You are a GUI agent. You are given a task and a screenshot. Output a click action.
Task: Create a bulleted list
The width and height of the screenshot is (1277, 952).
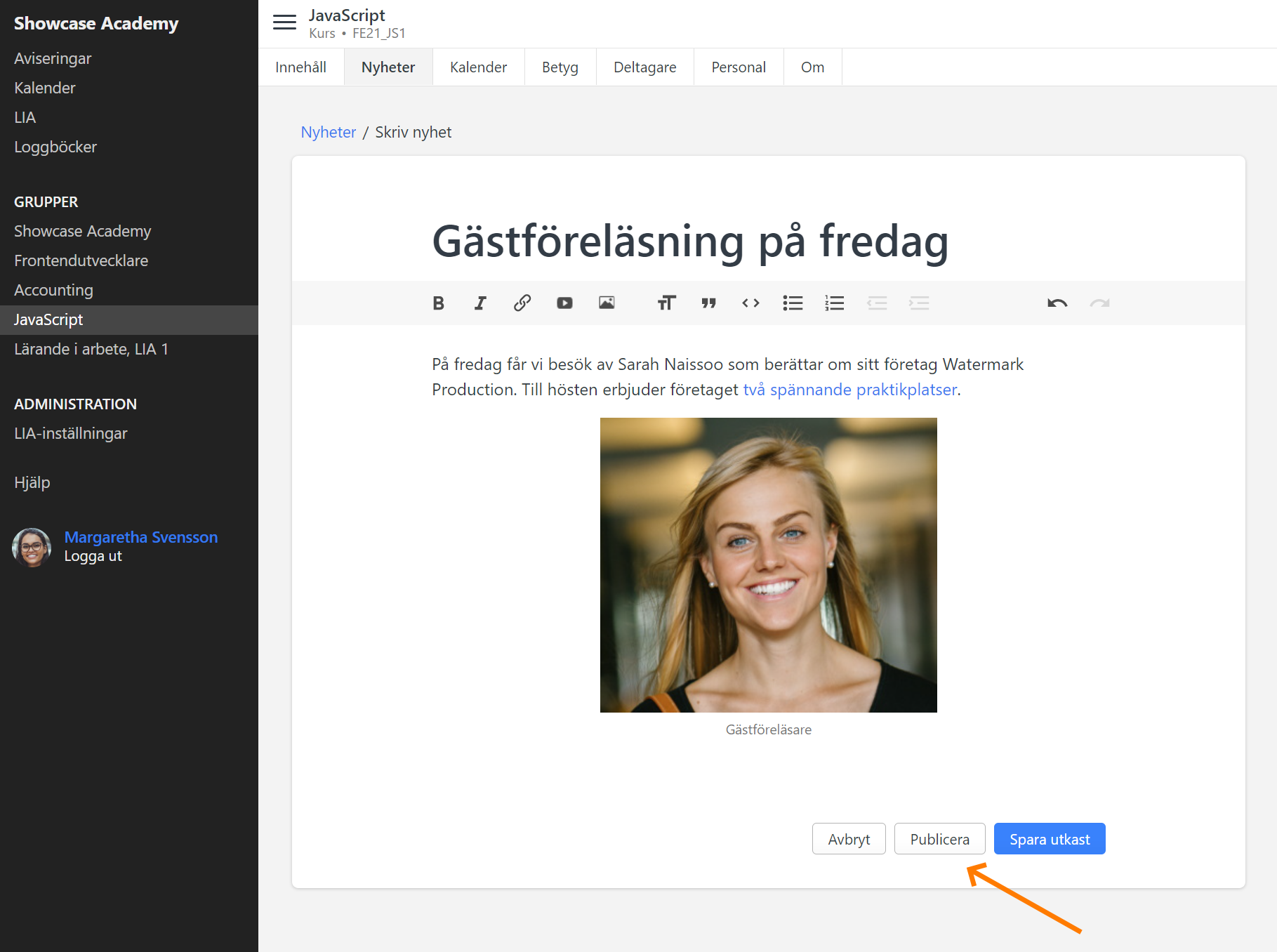click(793, 303)
